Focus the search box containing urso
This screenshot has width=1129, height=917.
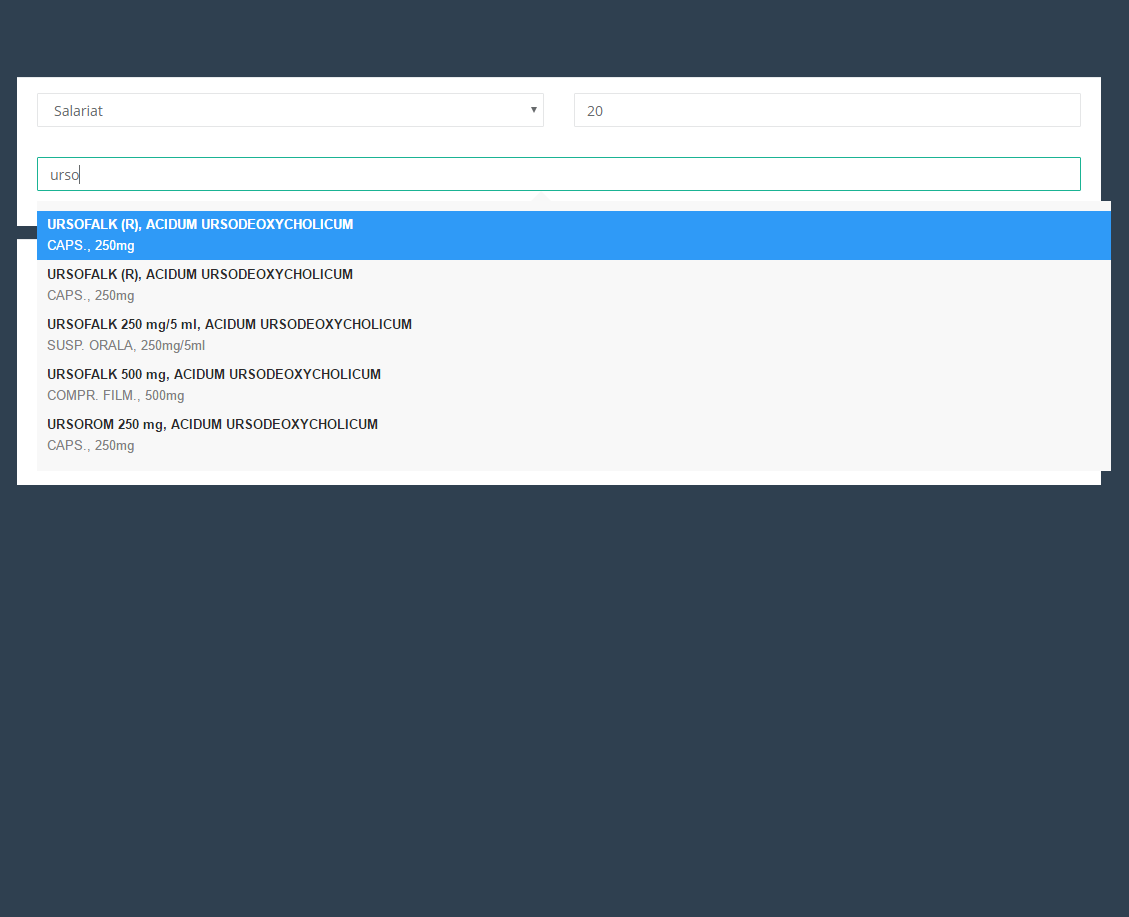[x=559, y=174]
